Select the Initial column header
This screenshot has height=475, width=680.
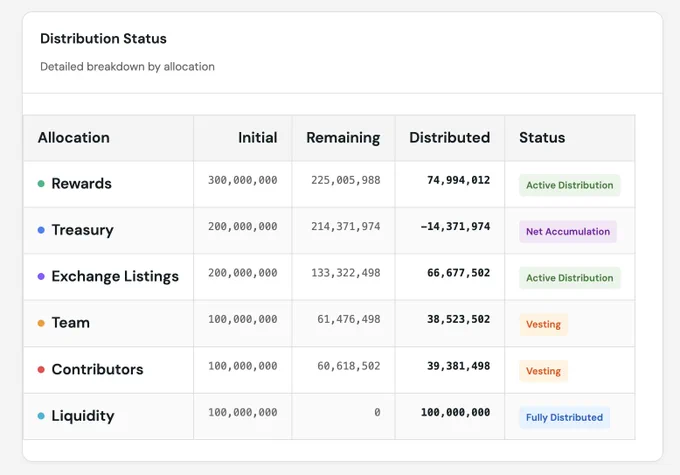pos(258,138)
